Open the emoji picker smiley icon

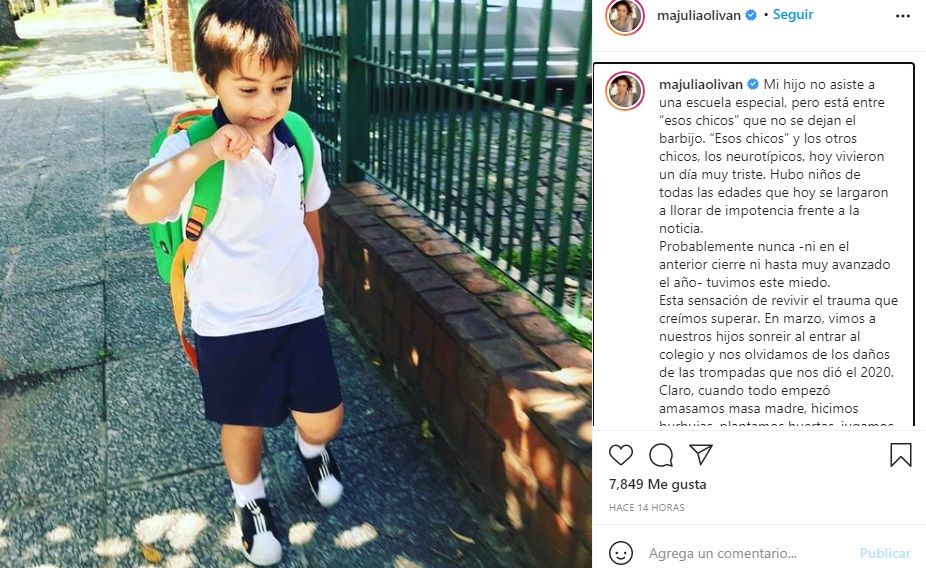[x=621, y=553]
